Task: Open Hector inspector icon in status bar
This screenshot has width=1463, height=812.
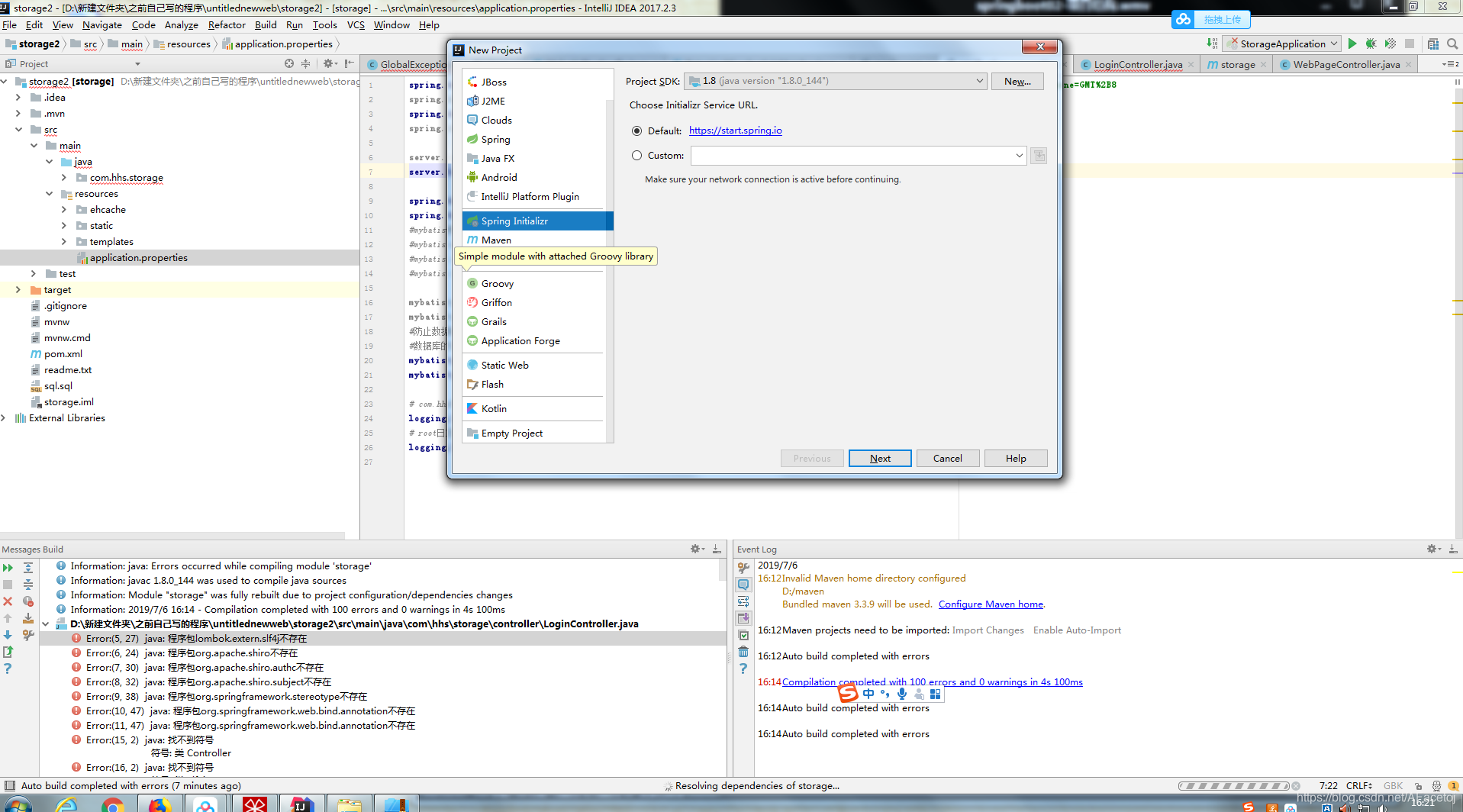Action: (x=1436, y=786)
